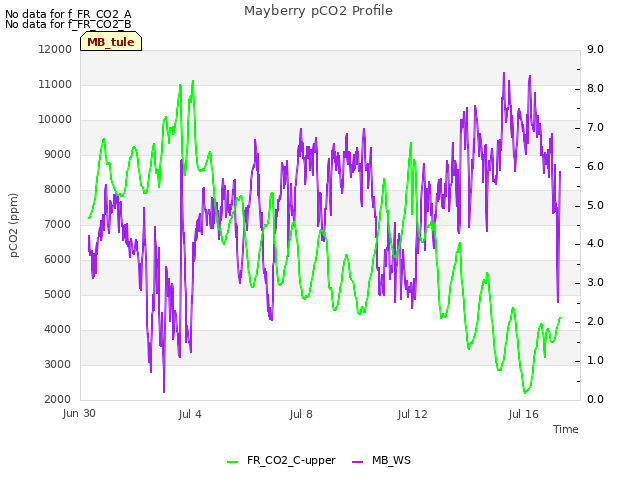
Task: Click the MB_WS legend entry
Action: coord(381,460)
